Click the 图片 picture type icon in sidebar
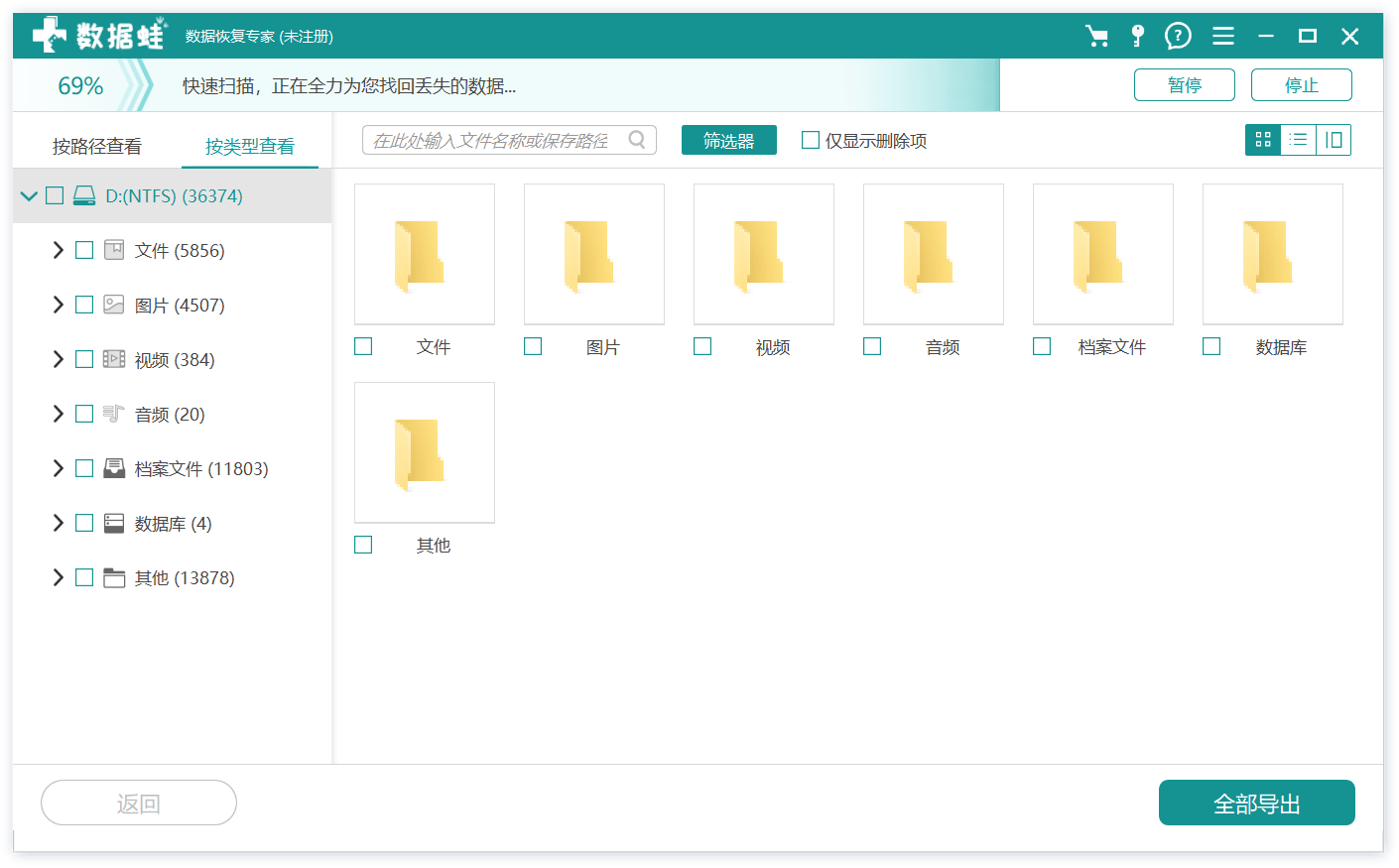 114,305
